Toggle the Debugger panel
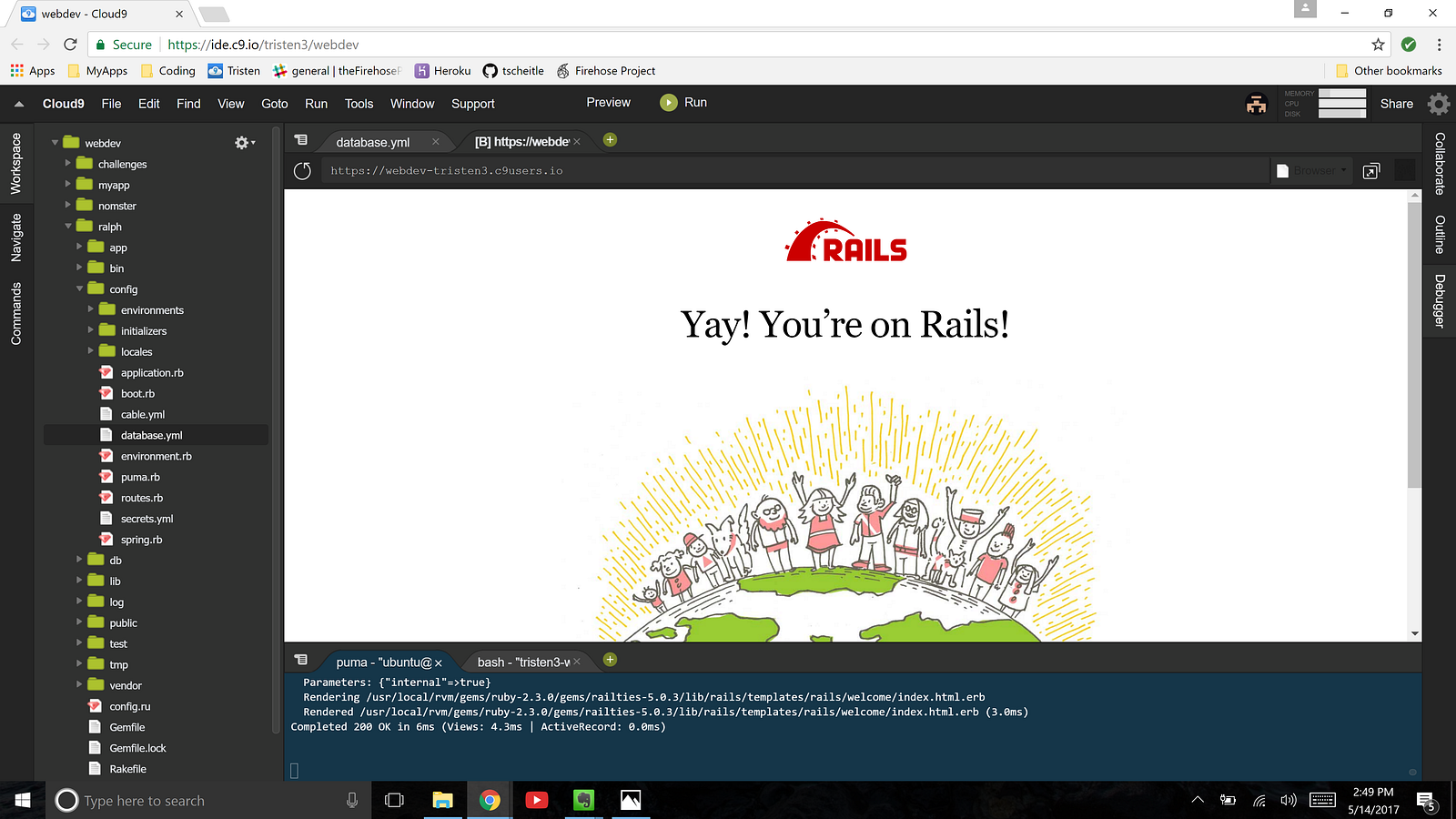Viewport: 1456px width, 819px height. tap(1440, 301)
